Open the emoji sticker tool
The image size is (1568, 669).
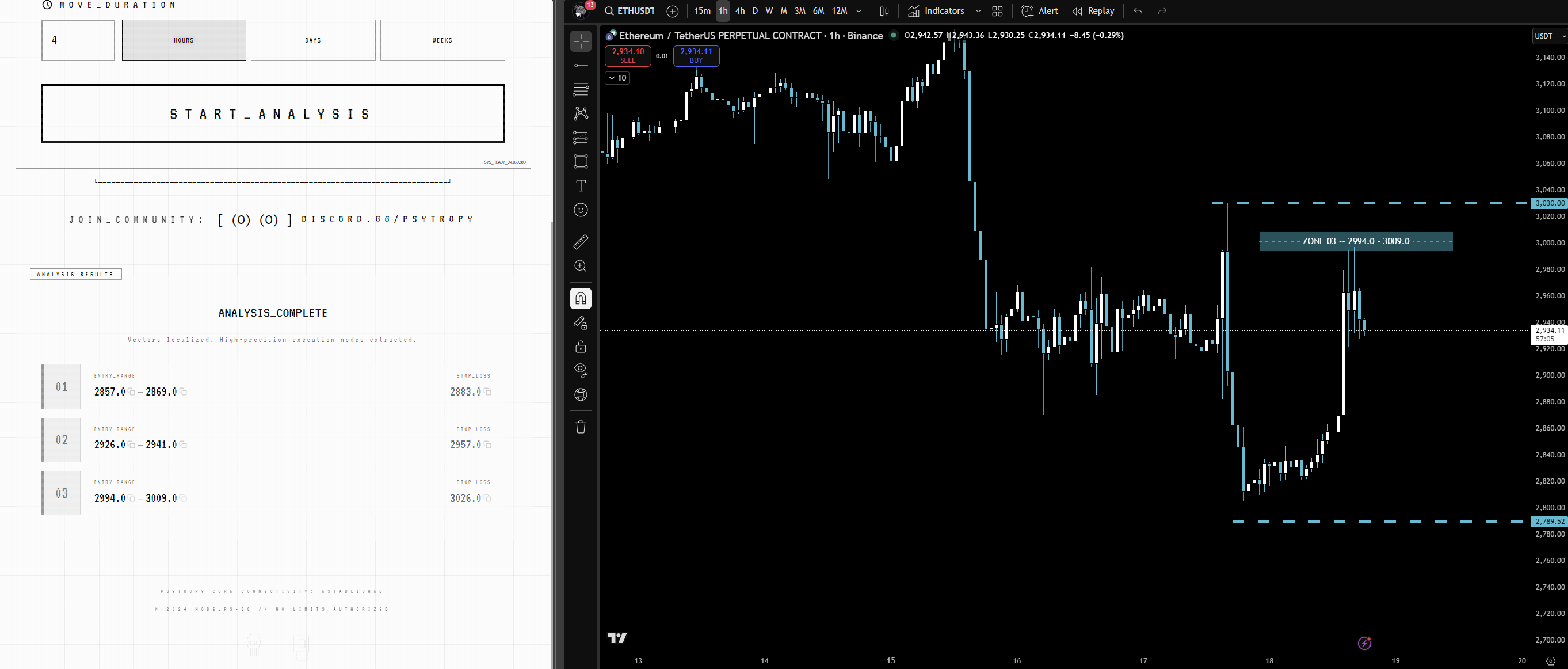click(x=581, y=210)
